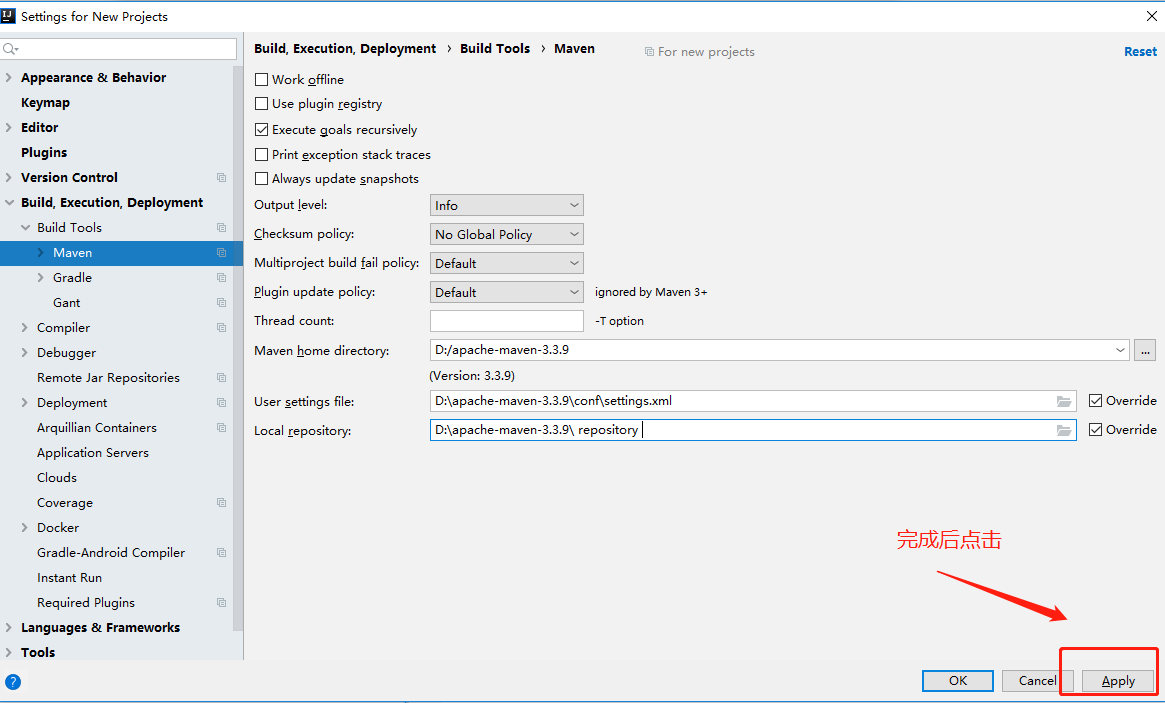
Task: Click the copy icon beside Gant row
Action: [221, 302]
